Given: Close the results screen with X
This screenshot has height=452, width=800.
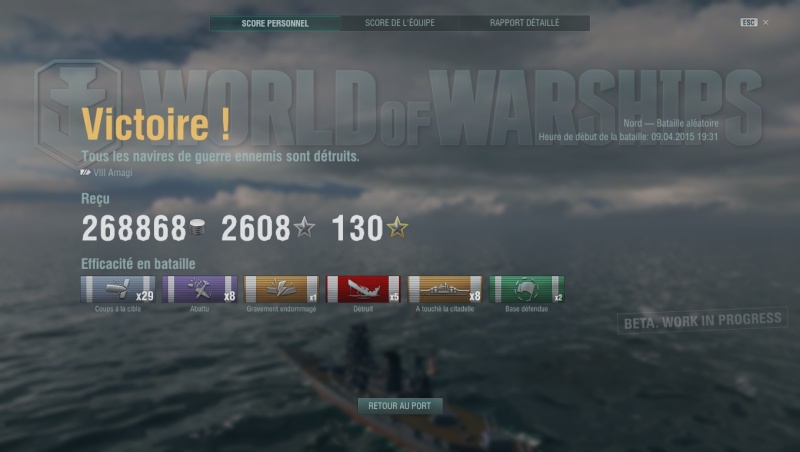Looking at the screenshot, I should point(766,22).
